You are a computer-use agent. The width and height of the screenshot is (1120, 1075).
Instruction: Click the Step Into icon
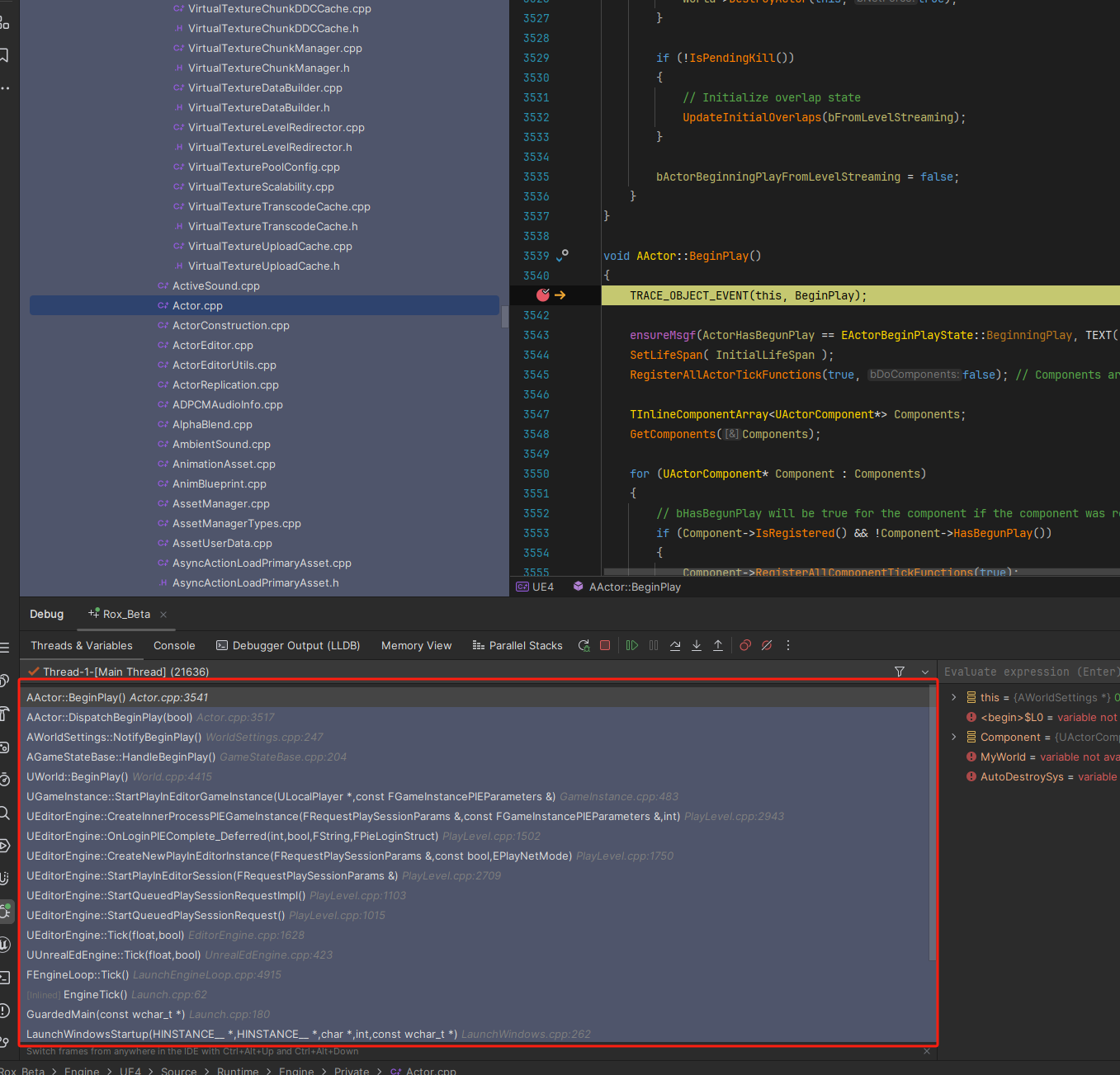(x=697, y=645)
